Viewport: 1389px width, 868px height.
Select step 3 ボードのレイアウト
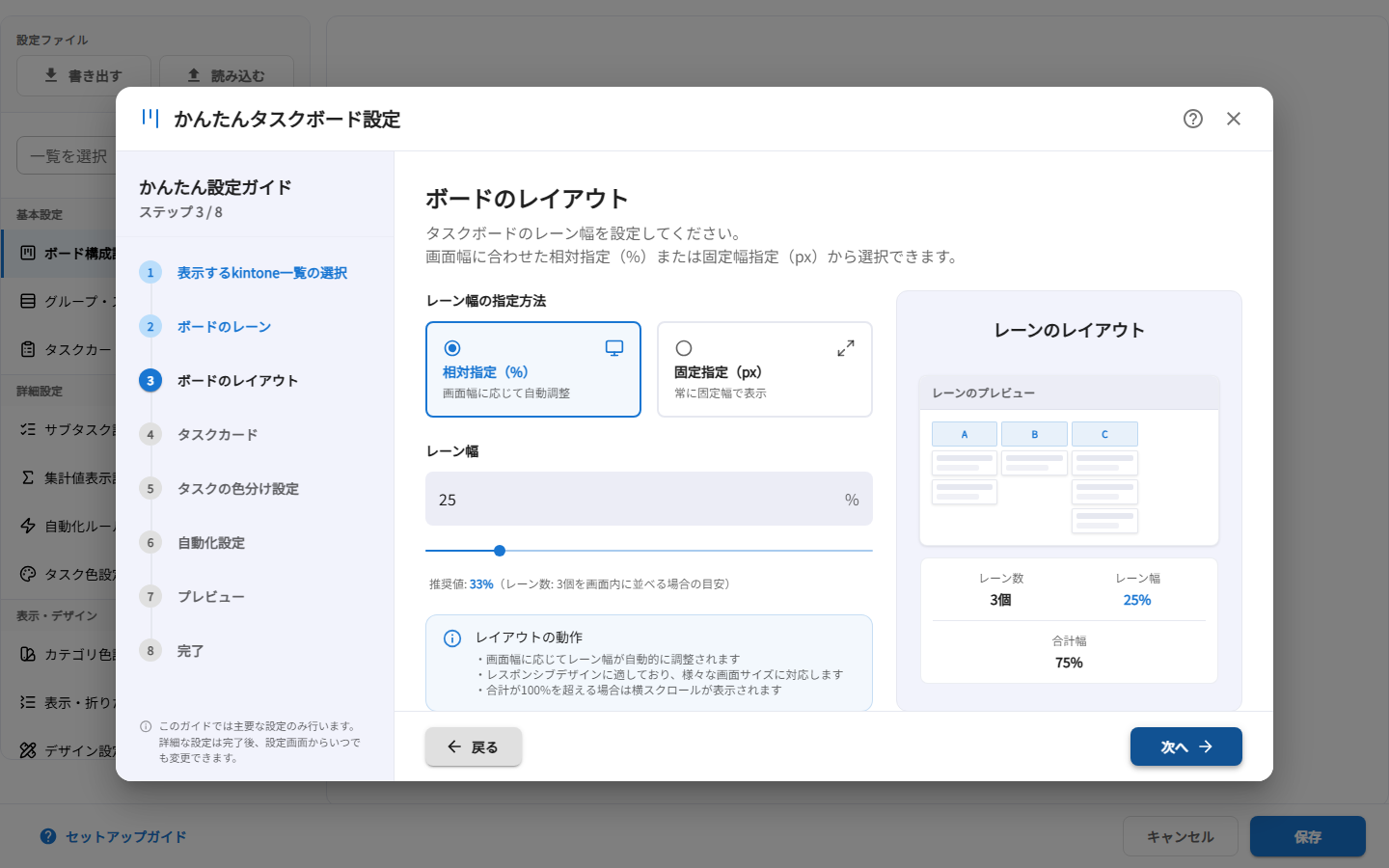(x=255, y=381)
